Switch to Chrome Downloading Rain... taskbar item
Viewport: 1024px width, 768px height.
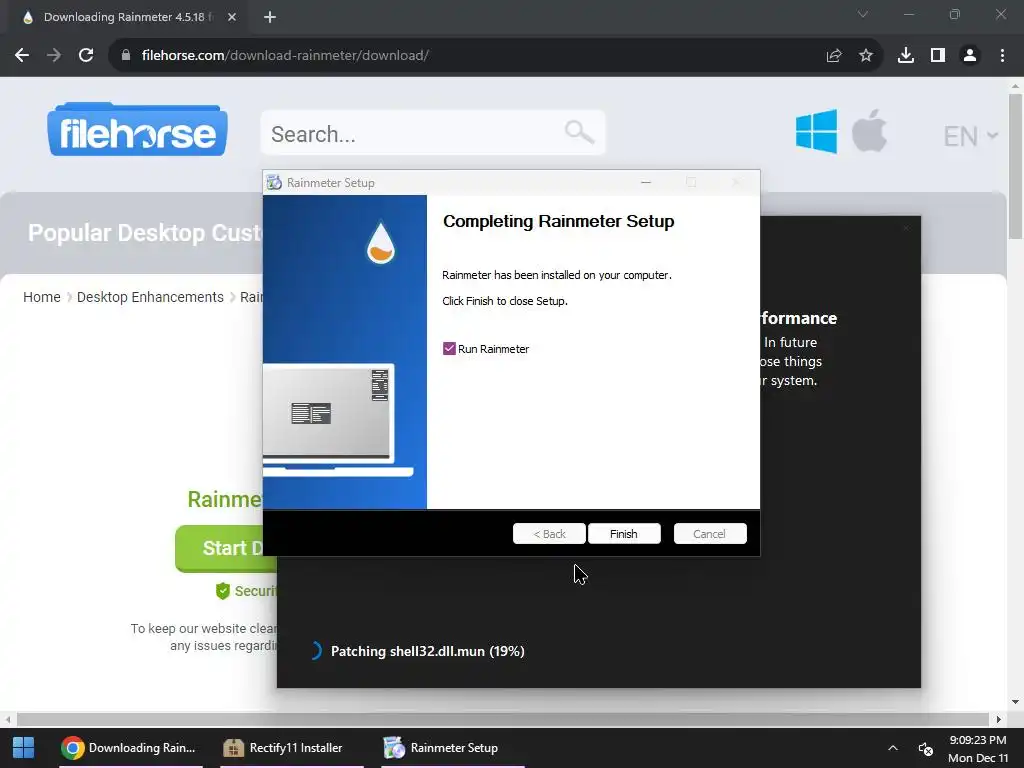click(129, 748)
